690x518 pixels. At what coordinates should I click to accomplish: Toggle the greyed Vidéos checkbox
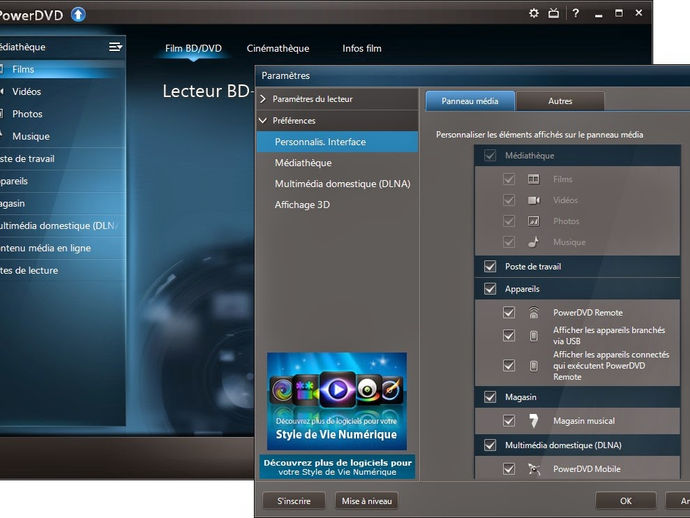point(509,200)
